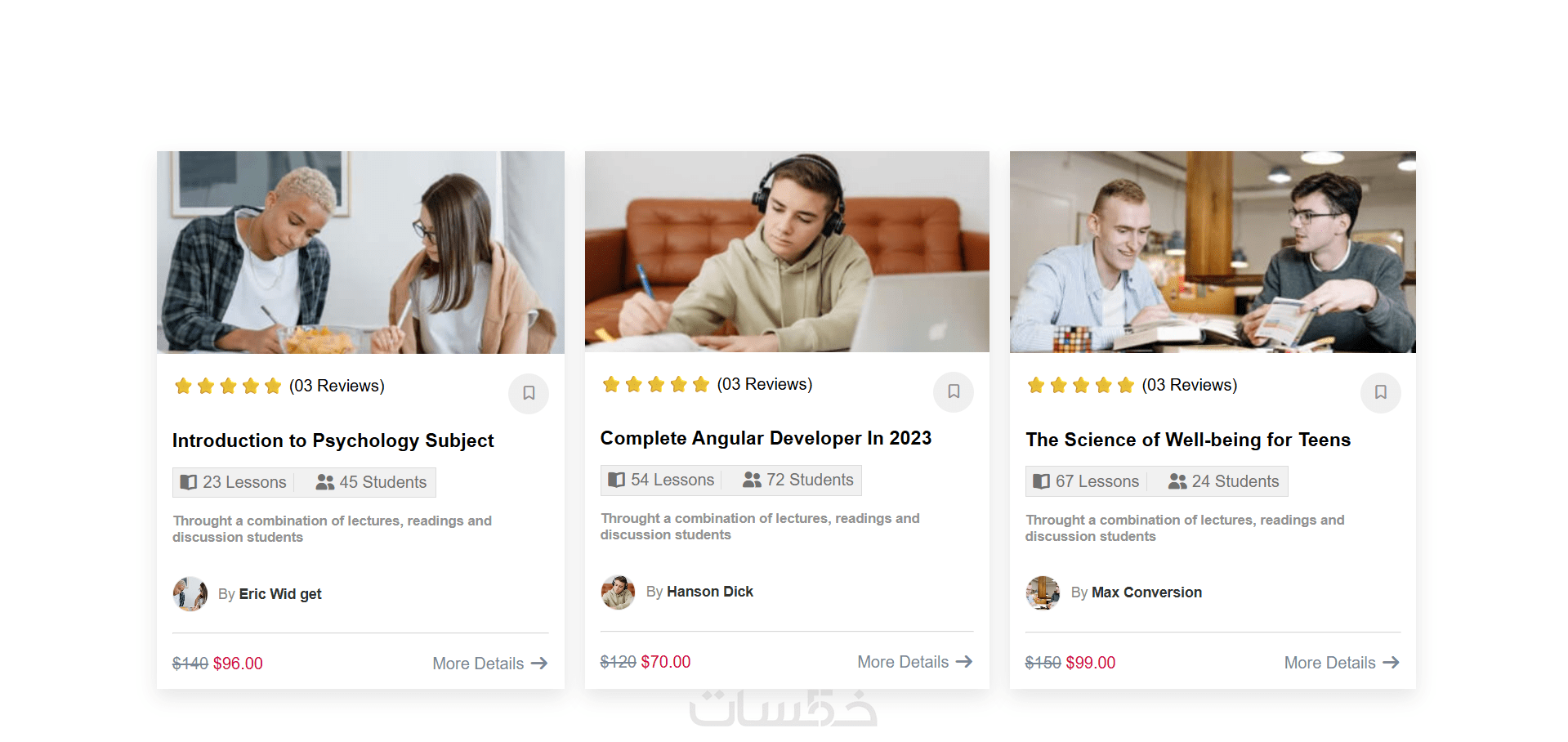Open More Details for the Angular Developer course

click(x=915, y=662)
